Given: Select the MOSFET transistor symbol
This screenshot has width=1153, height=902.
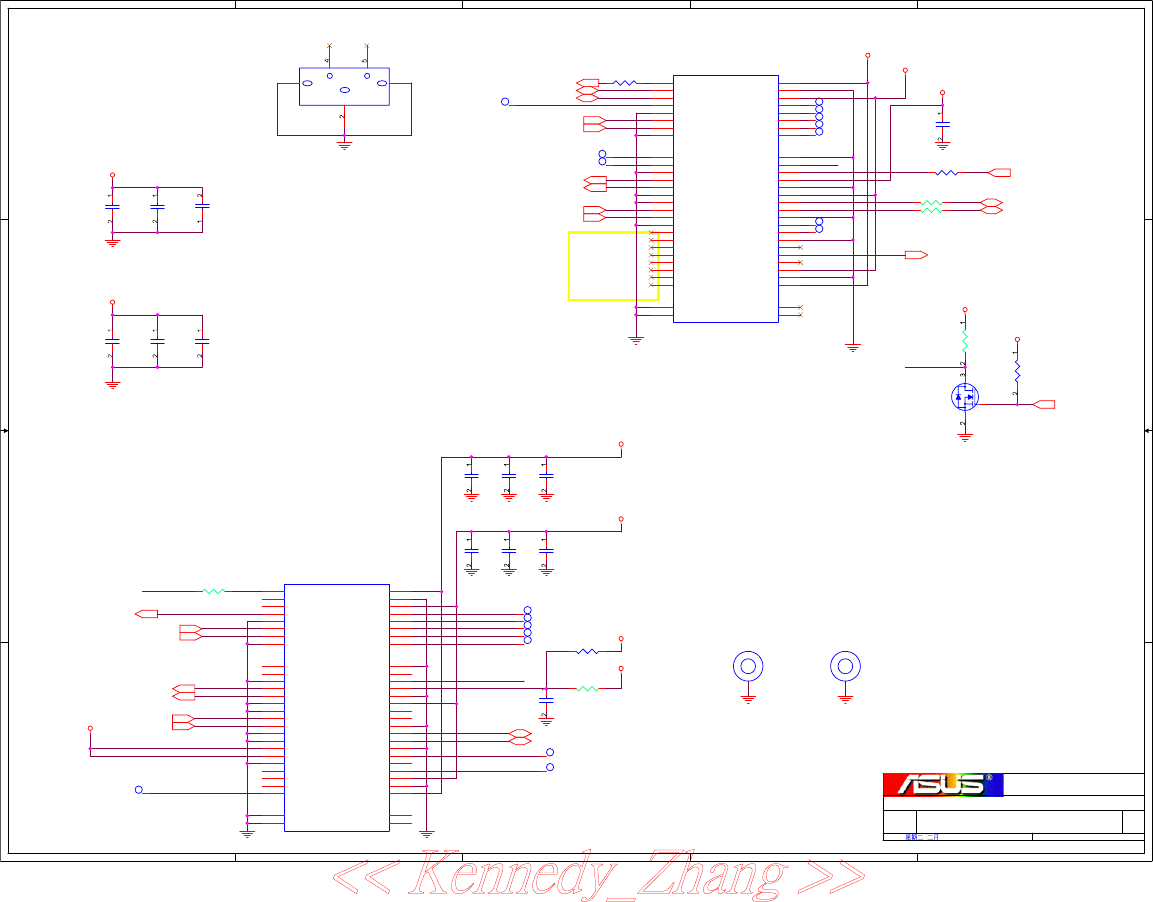Looking at the screenshot, I should [965, 397].
